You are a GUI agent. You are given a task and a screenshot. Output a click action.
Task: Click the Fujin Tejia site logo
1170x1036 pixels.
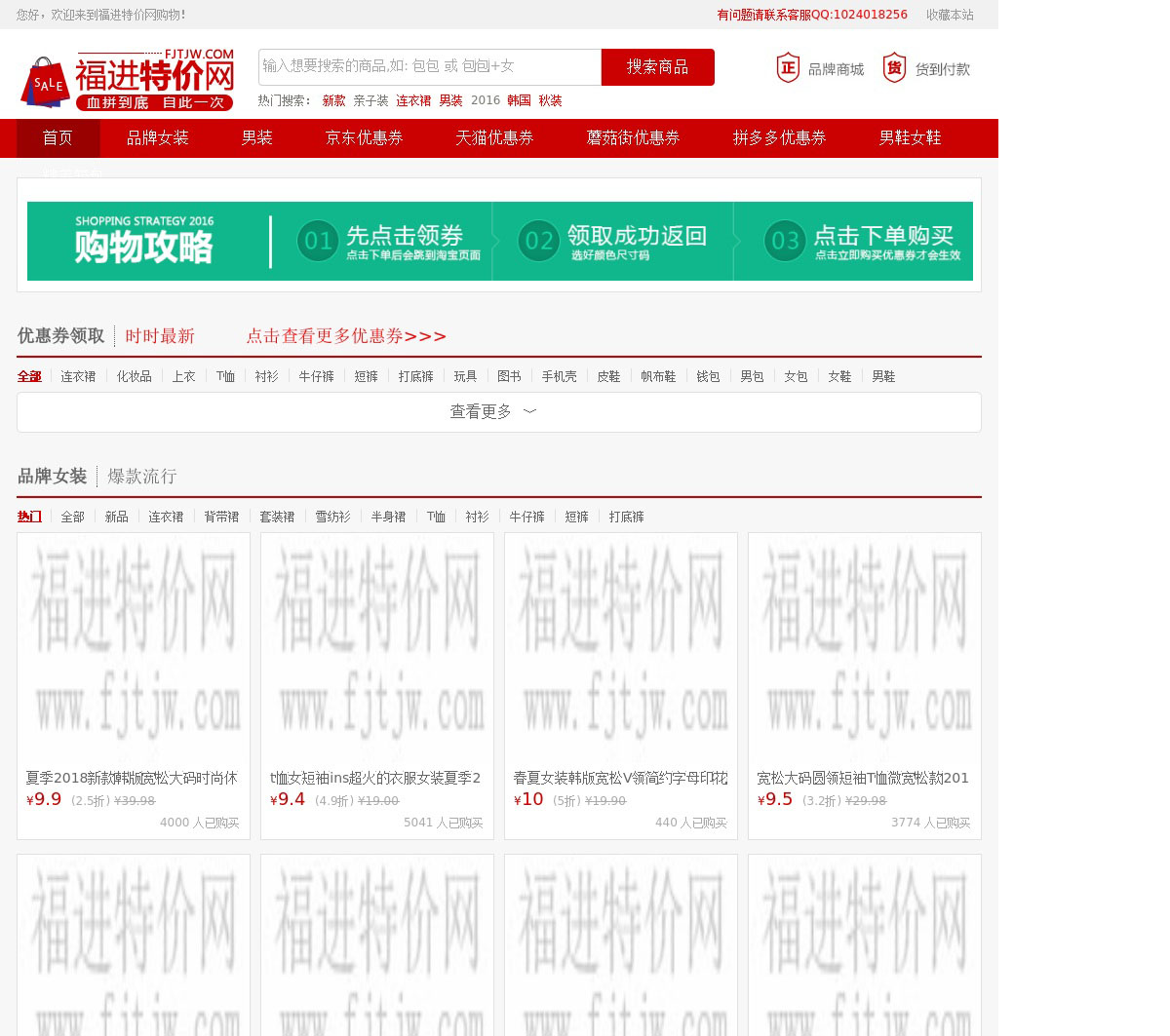point(127,80)
